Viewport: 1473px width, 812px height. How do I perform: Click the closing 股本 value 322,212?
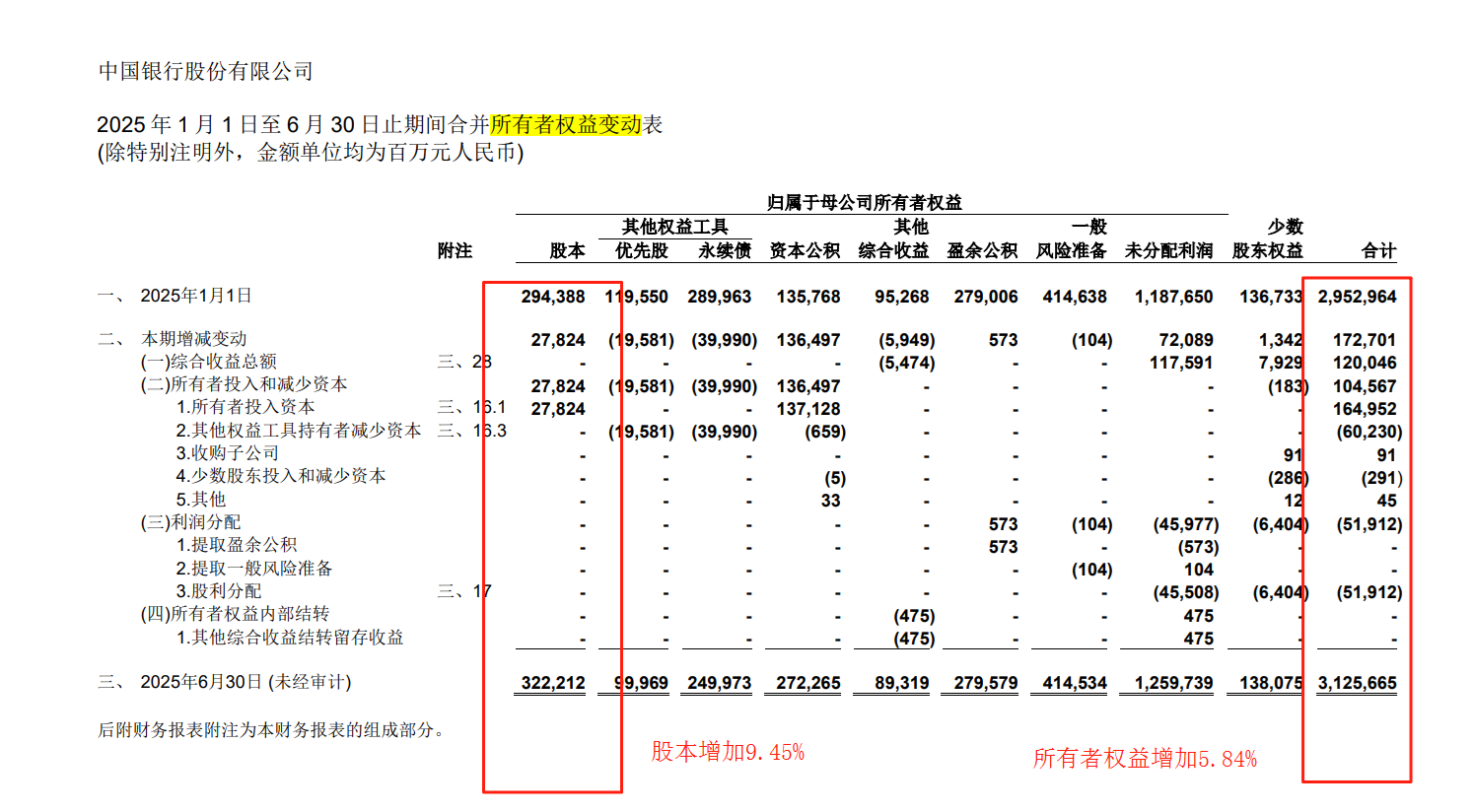point(553,683)
